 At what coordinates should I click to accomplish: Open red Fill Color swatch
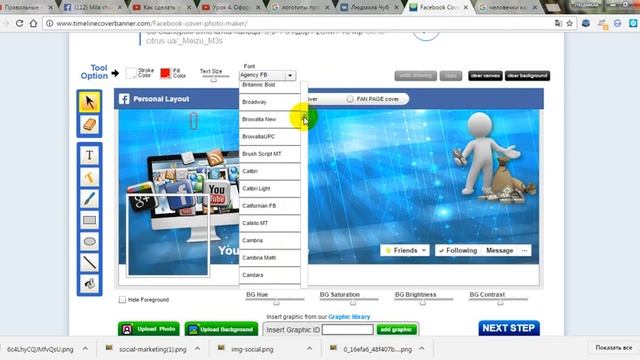pos(165,73)
